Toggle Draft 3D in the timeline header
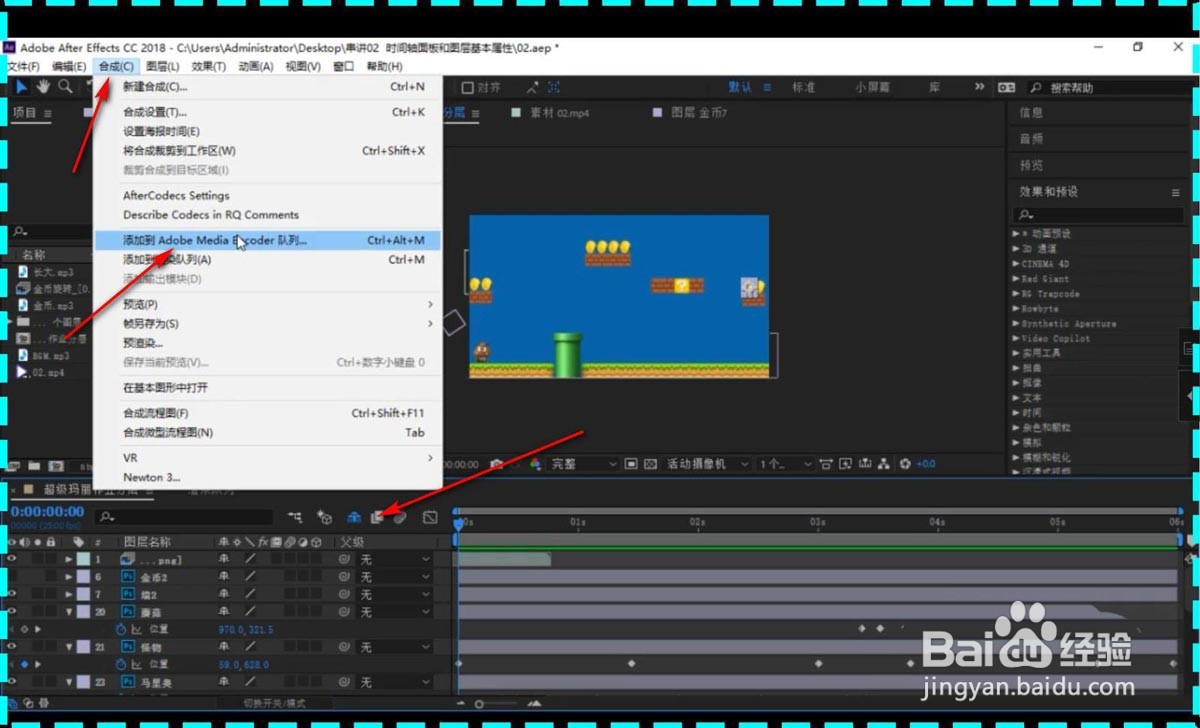Viewport: 1200px width, 728px height. [x=325, y=517]
